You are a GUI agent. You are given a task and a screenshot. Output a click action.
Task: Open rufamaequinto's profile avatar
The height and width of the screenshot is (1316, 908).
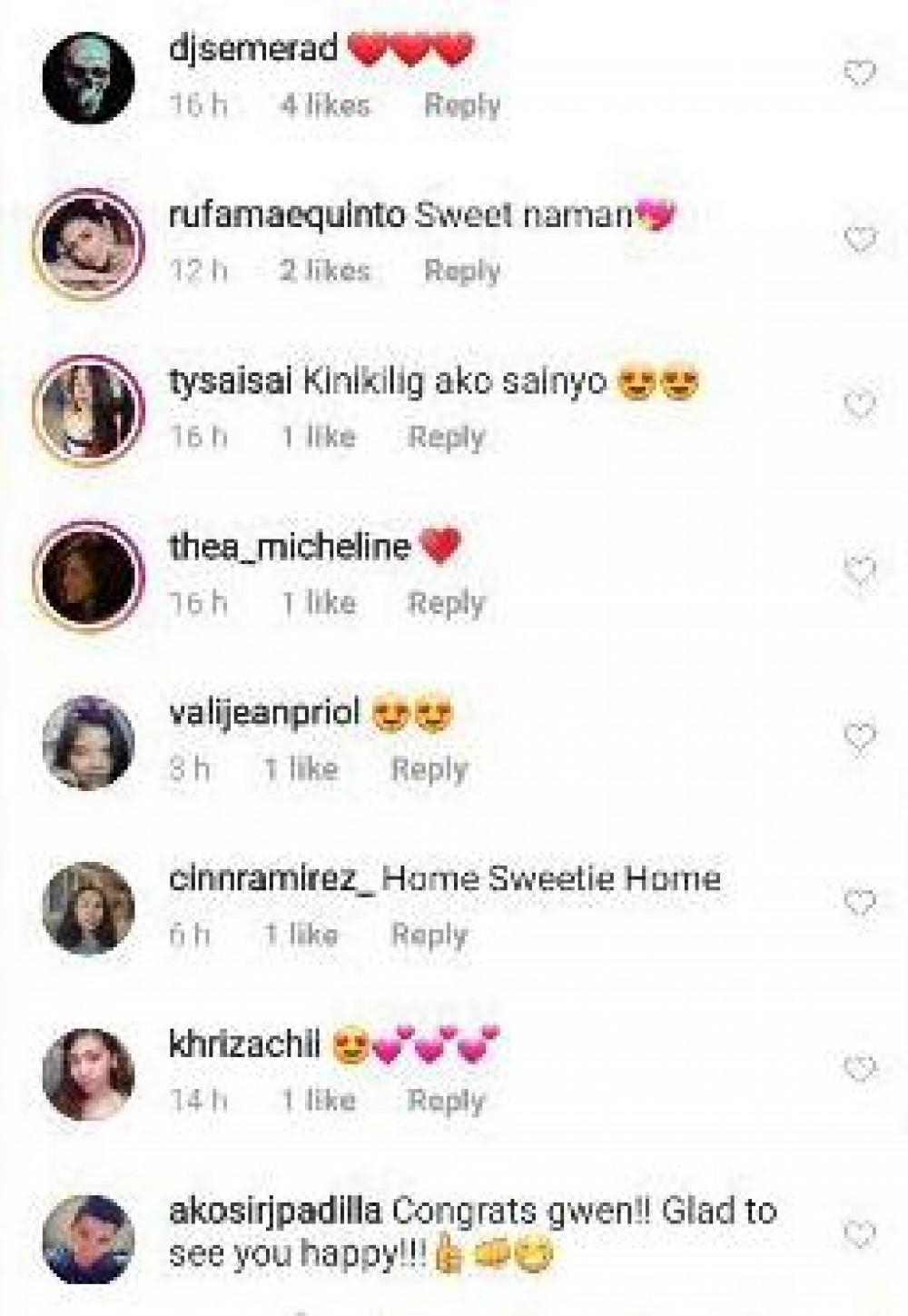[89, 243]
